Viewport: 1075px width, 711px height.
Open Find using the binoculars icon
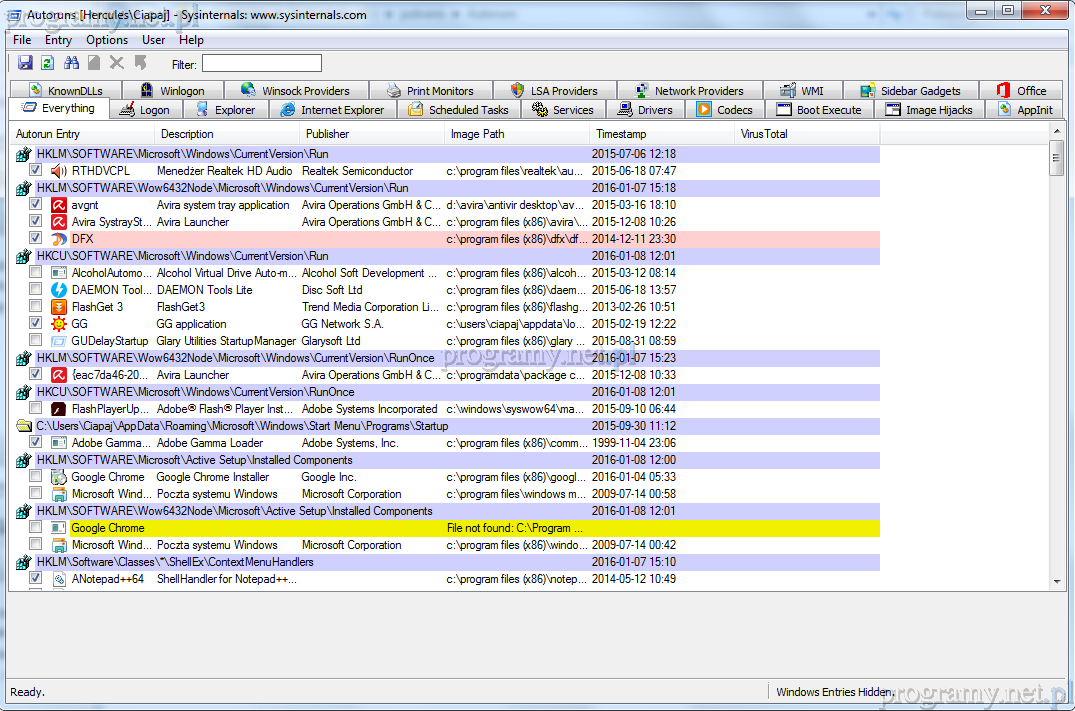[x=71, y=63]
